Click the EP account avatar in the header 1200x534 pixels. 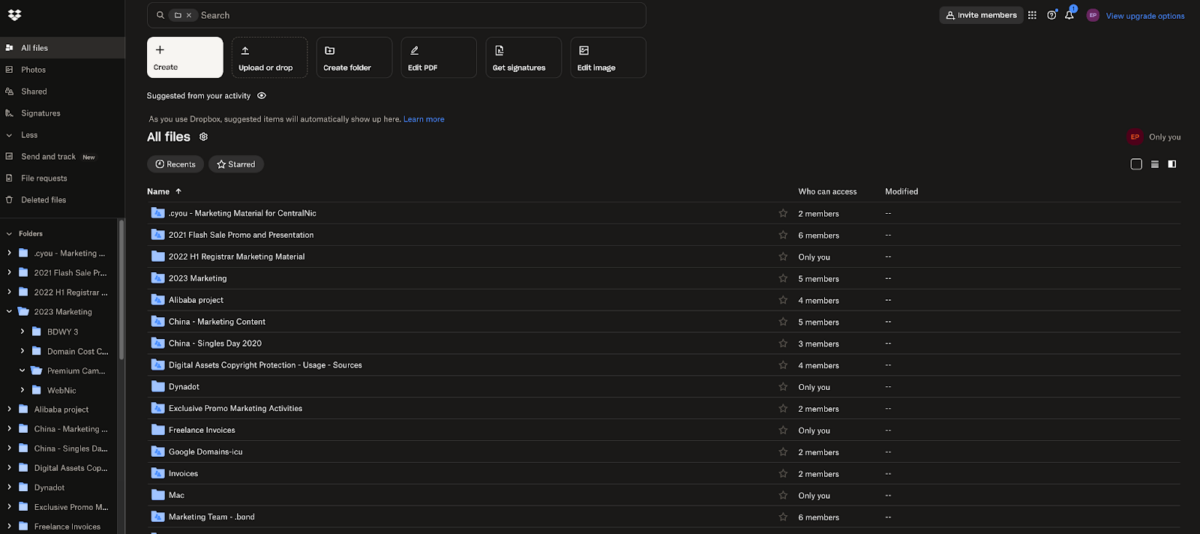[1092, 15]
